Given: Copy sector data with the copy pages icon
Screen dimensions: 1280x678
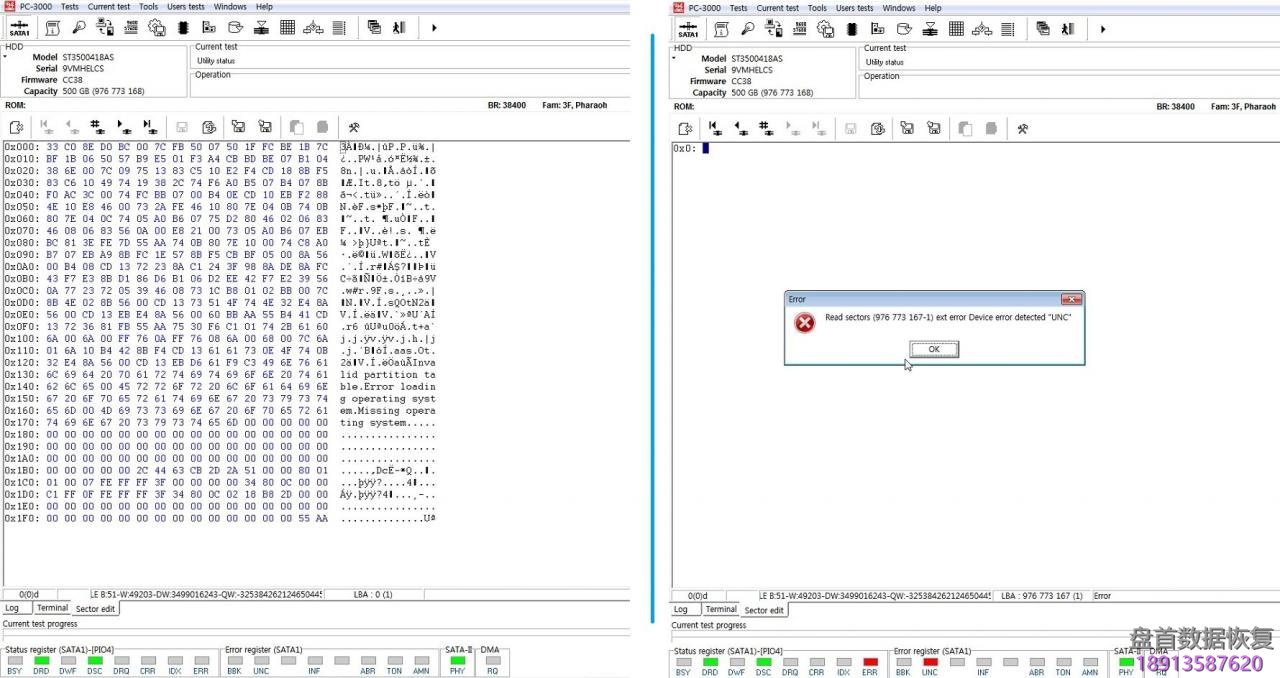Looking at the screenshot, I should [298, 127].
